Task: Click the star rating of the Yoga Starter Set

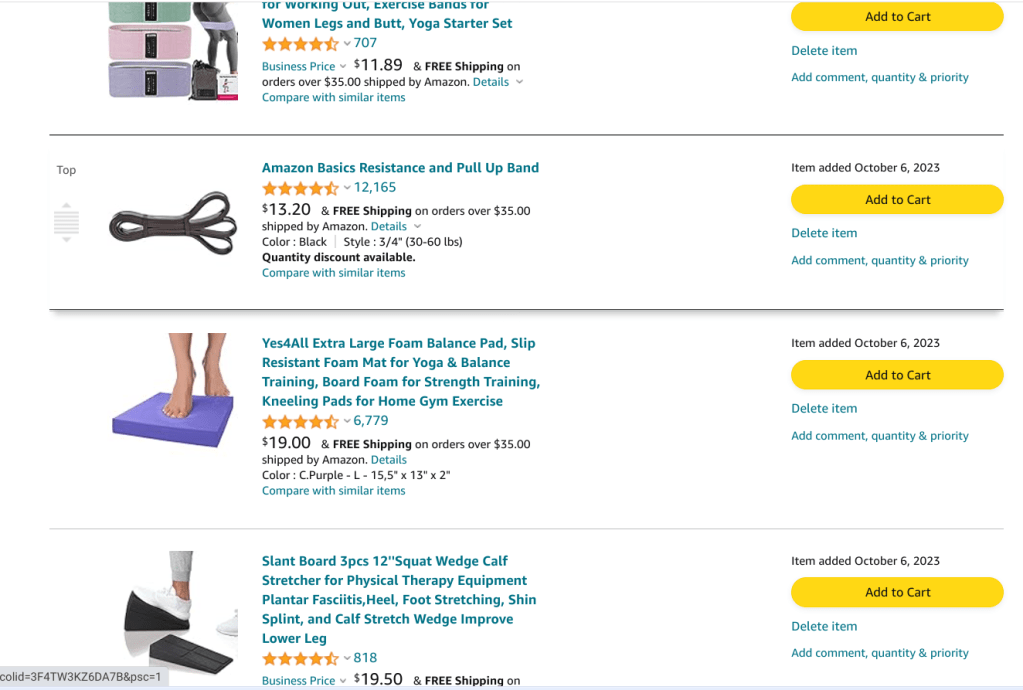Action: pos(300,44)
